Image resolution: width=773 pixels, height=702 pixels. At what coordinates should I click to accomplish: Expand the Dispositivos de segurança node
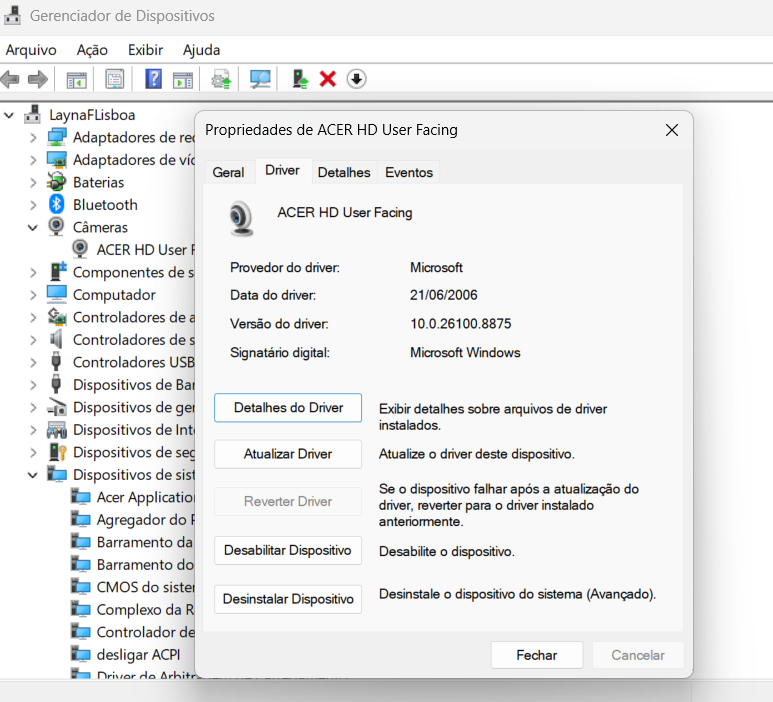pos(33,453)
